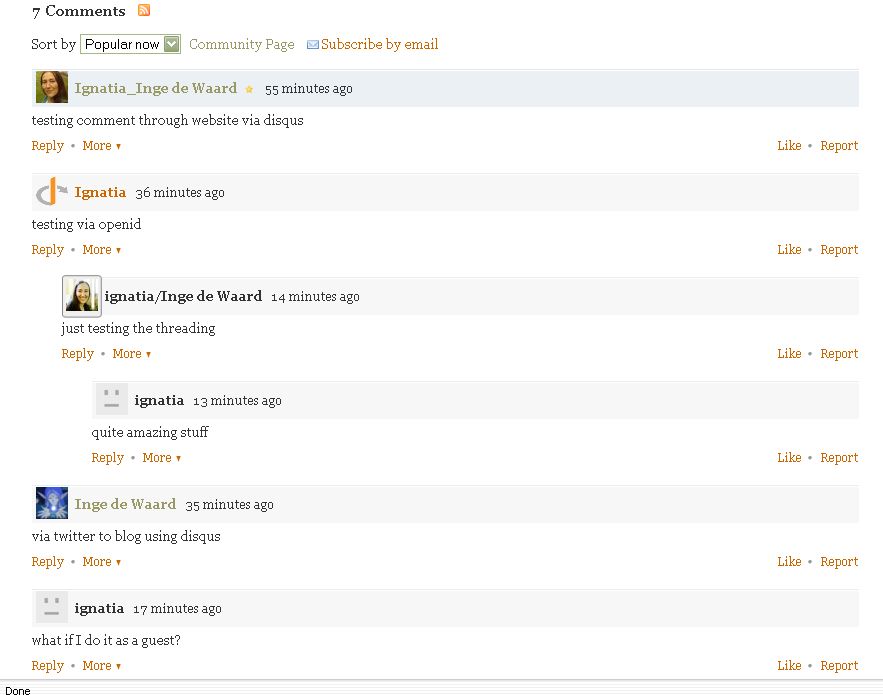Click the envelope icon beside Subscribe by email

coord(312,45)
